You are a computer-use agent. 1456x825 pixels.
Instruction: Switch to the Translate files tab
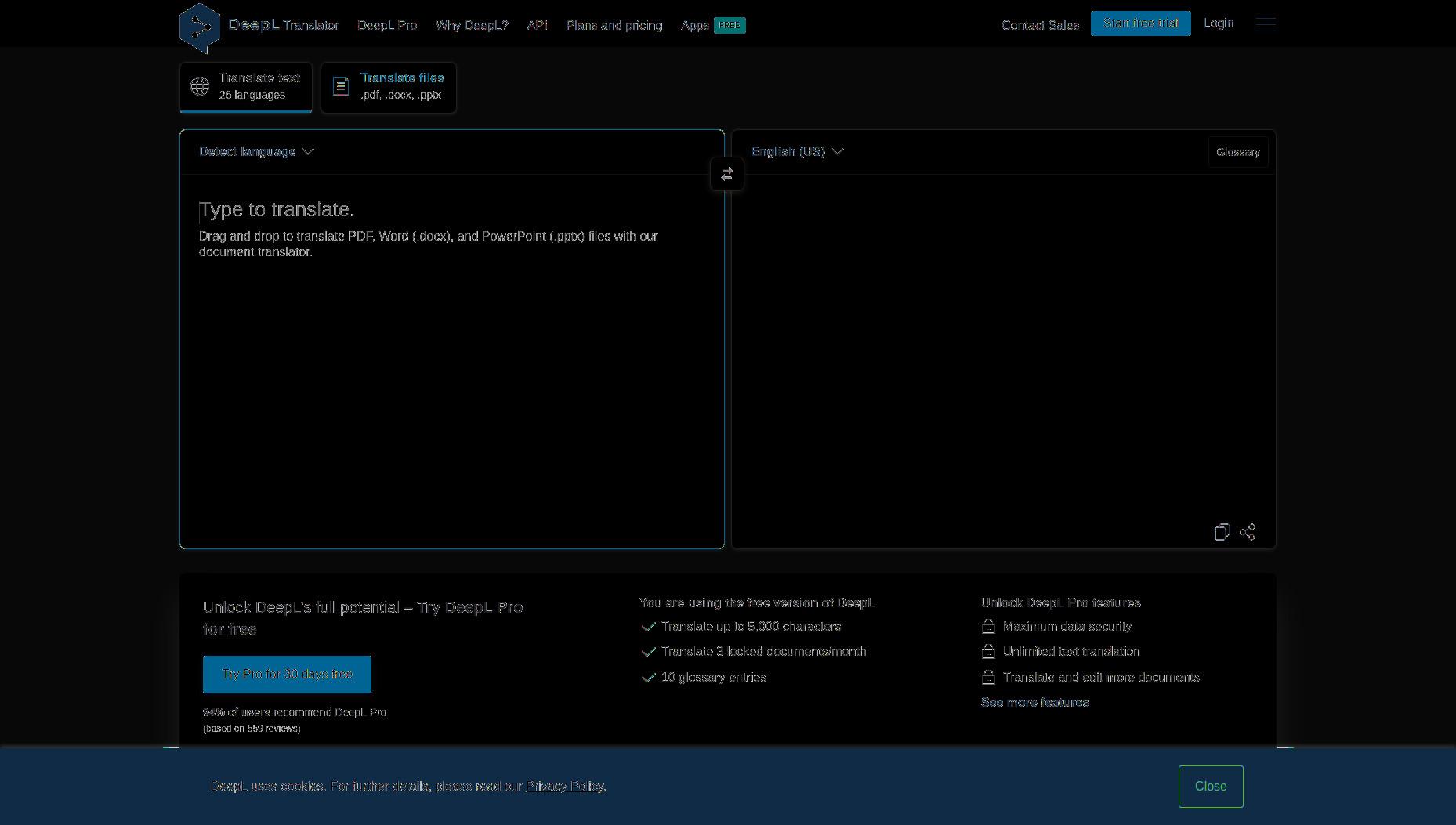pyautogui.click(x=389, y=87)
